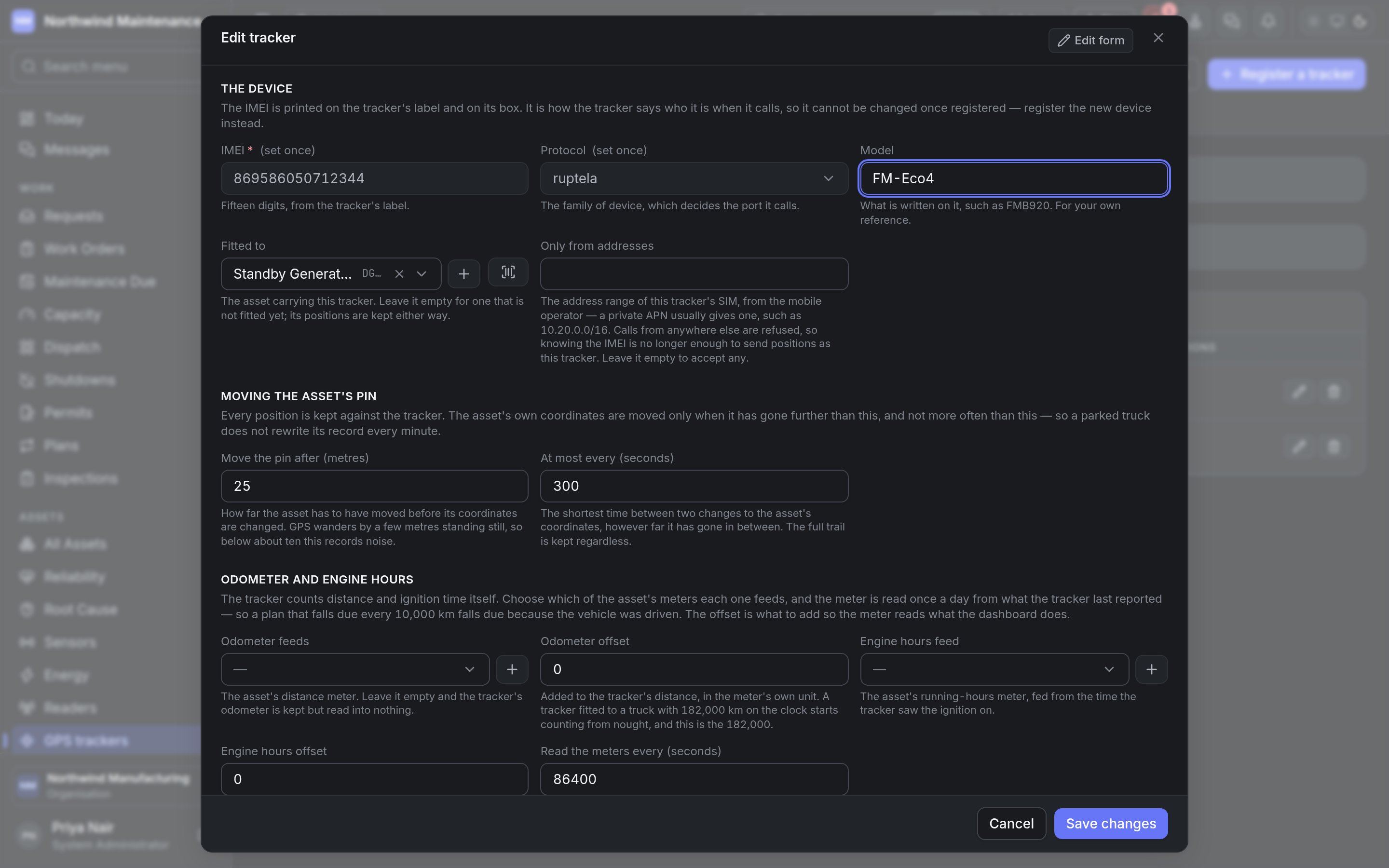Focus the Only from addresses field
Image resolution: width=1389 pixels, height=868 pixels.
(694, 274)
